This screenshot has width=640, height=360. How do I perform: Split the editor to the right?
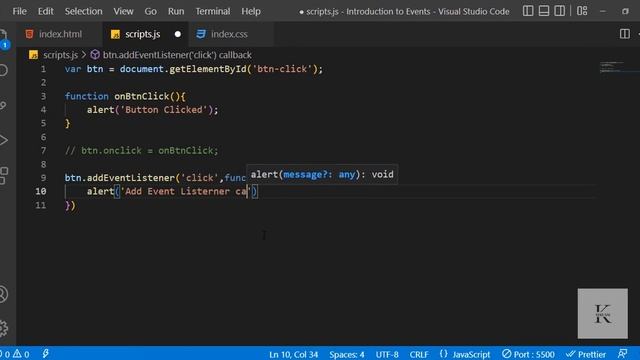coord(624,34)
